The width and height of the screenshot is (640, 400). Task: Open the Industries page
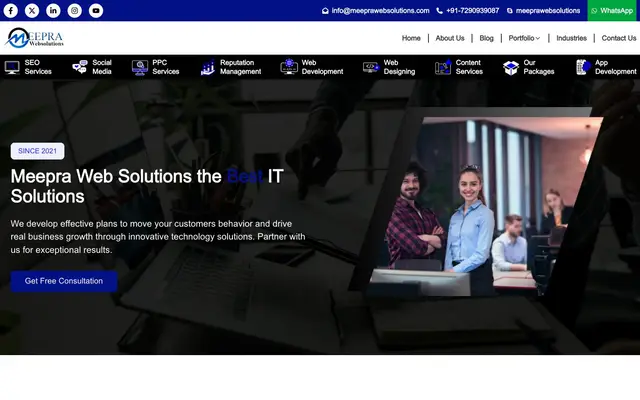571,38
